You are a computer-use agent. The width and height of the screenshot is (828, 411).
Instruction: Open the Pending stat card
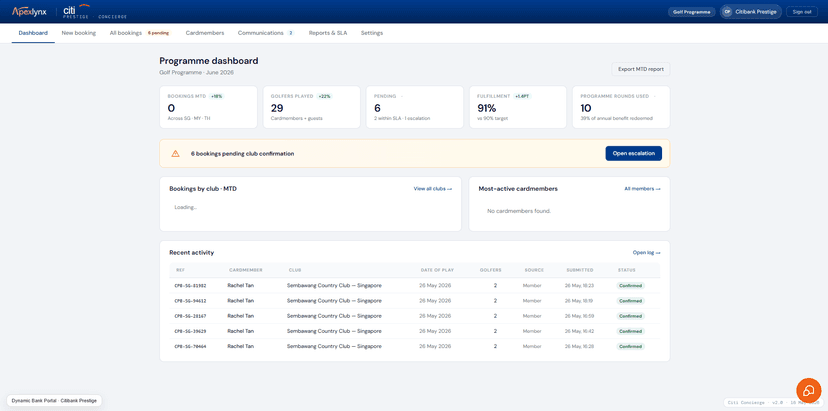tap(415, 107)
